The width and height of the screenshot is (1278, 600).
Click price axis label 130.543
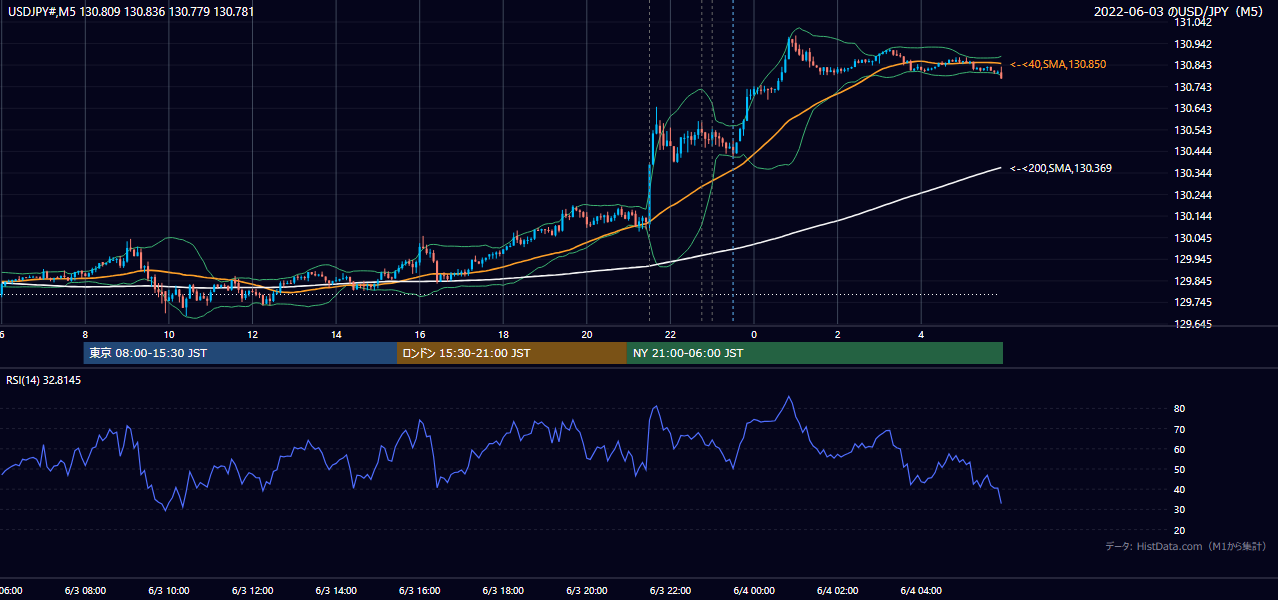(1194, 130)
